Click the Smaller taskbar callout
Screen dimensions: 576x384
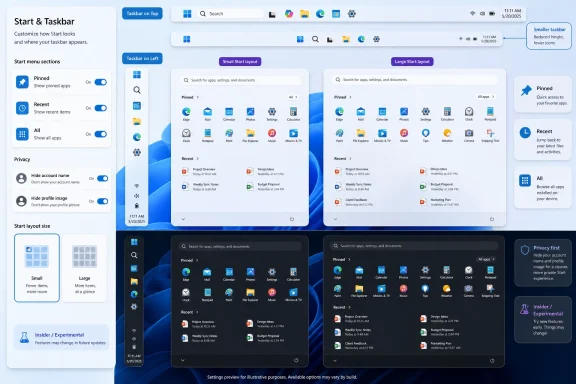549,36
